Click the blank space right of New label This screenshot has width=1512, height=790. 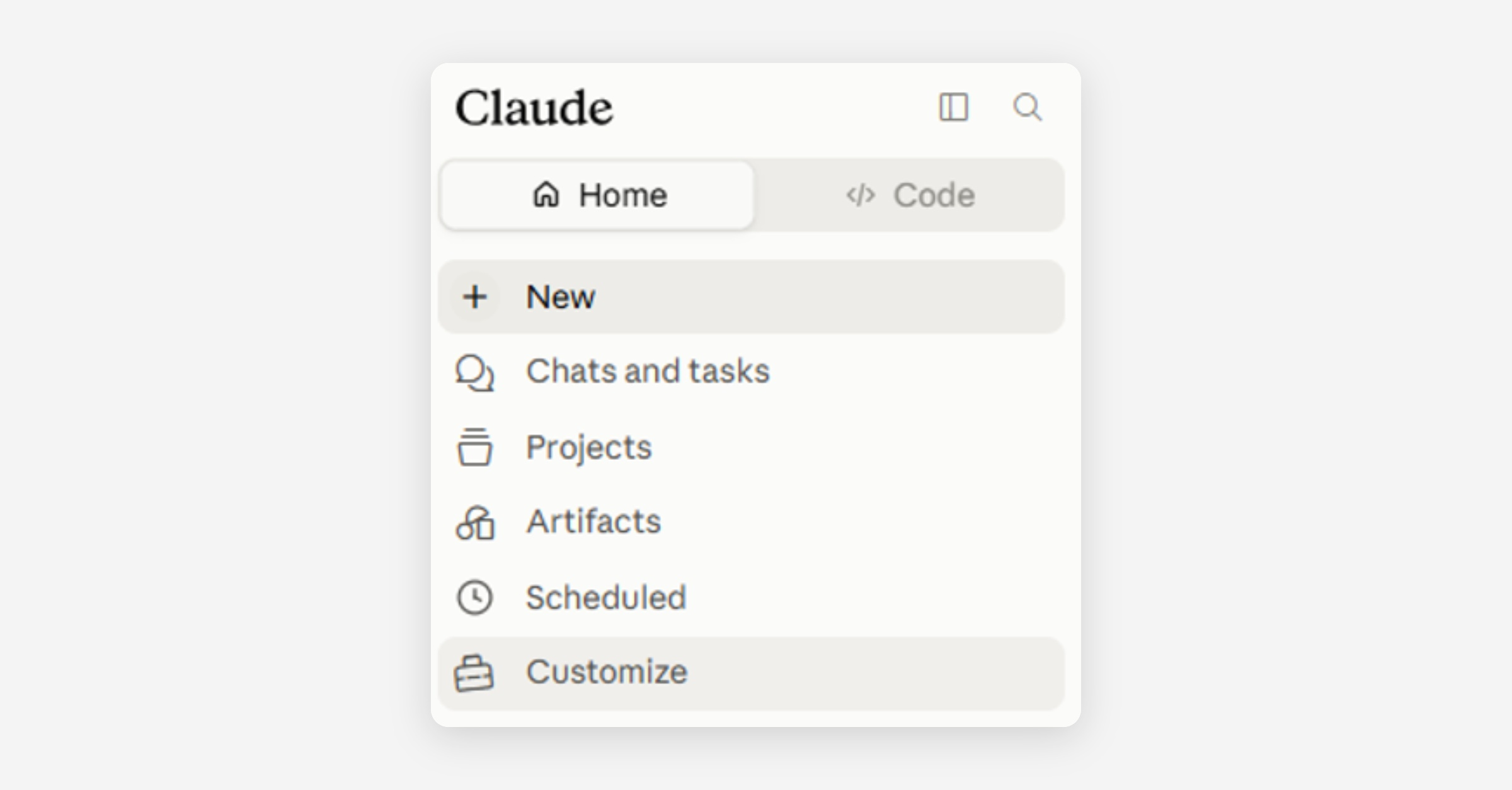pos(828,297)
